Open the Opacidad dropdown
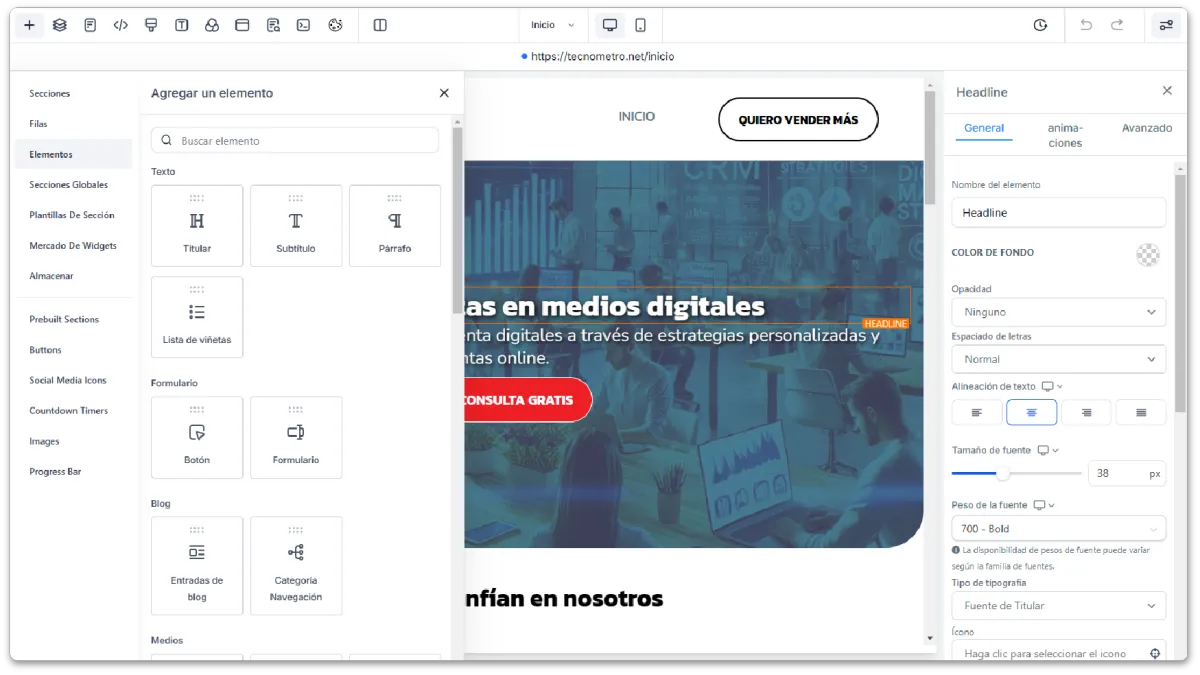This screenshot has height=675, width=1200. 1059,312
